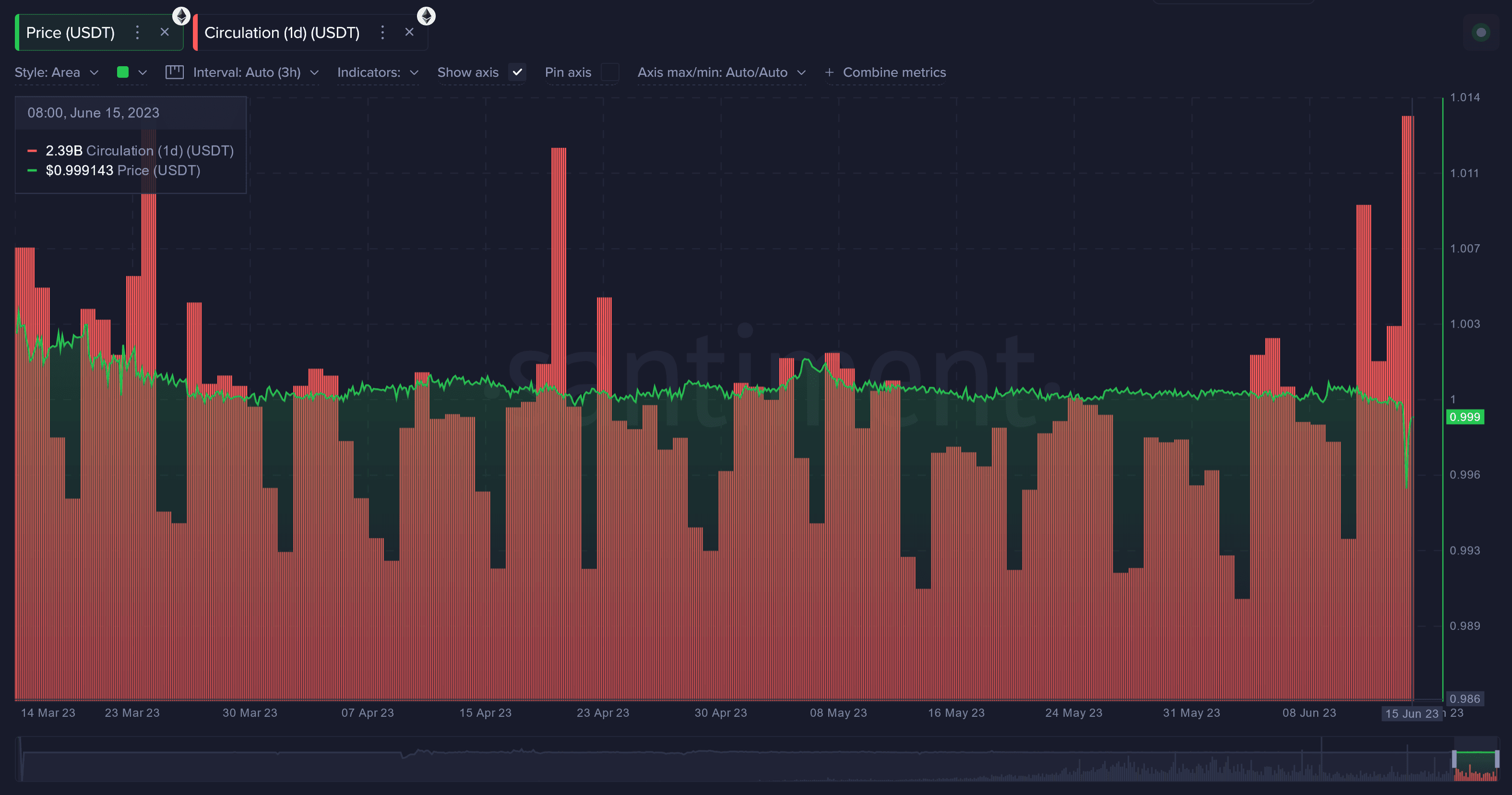The image size is (1512, 795).
Task: Click the interval ruler icon
Action: point(174,72)
